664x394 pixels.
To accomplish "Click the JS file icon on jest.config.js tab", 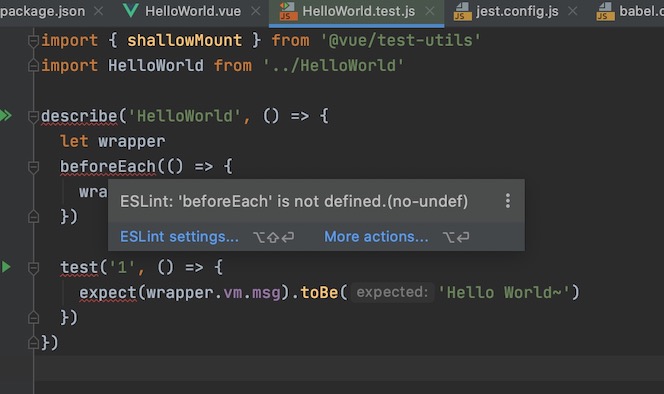I will point(462,11).
